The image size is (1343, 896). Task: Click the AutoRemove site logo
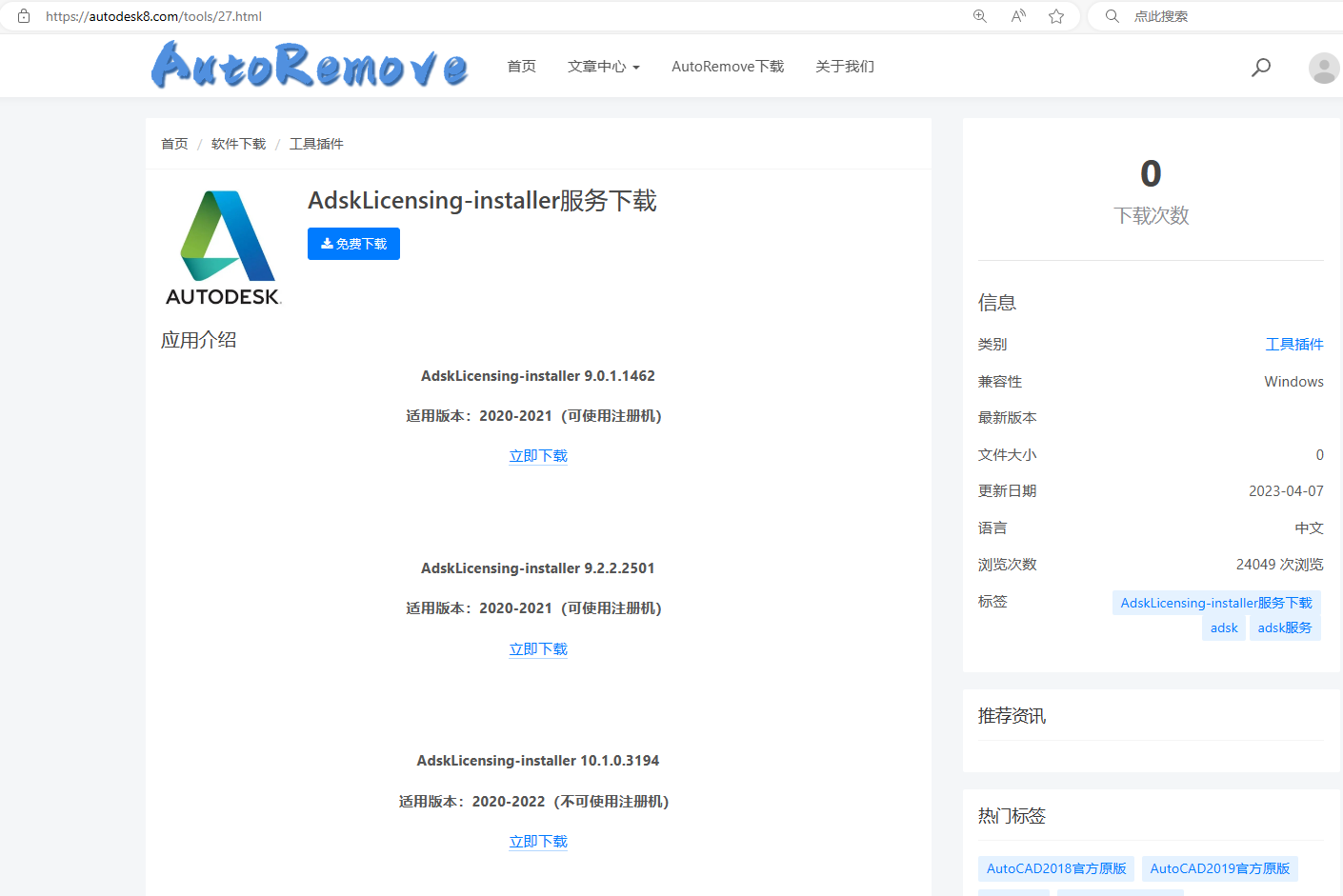(x=310, y=66)
